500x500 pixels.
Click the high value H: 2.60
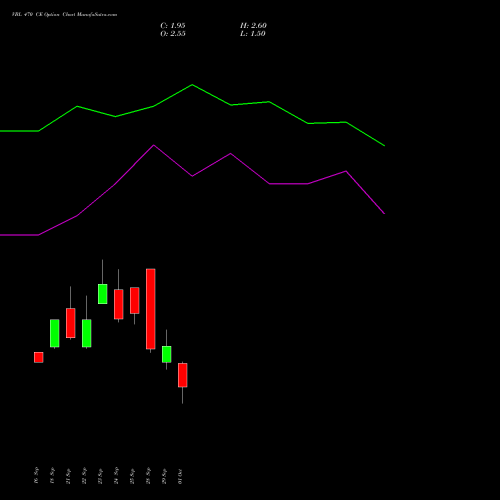pyautogui.click(x=253, y=26)
